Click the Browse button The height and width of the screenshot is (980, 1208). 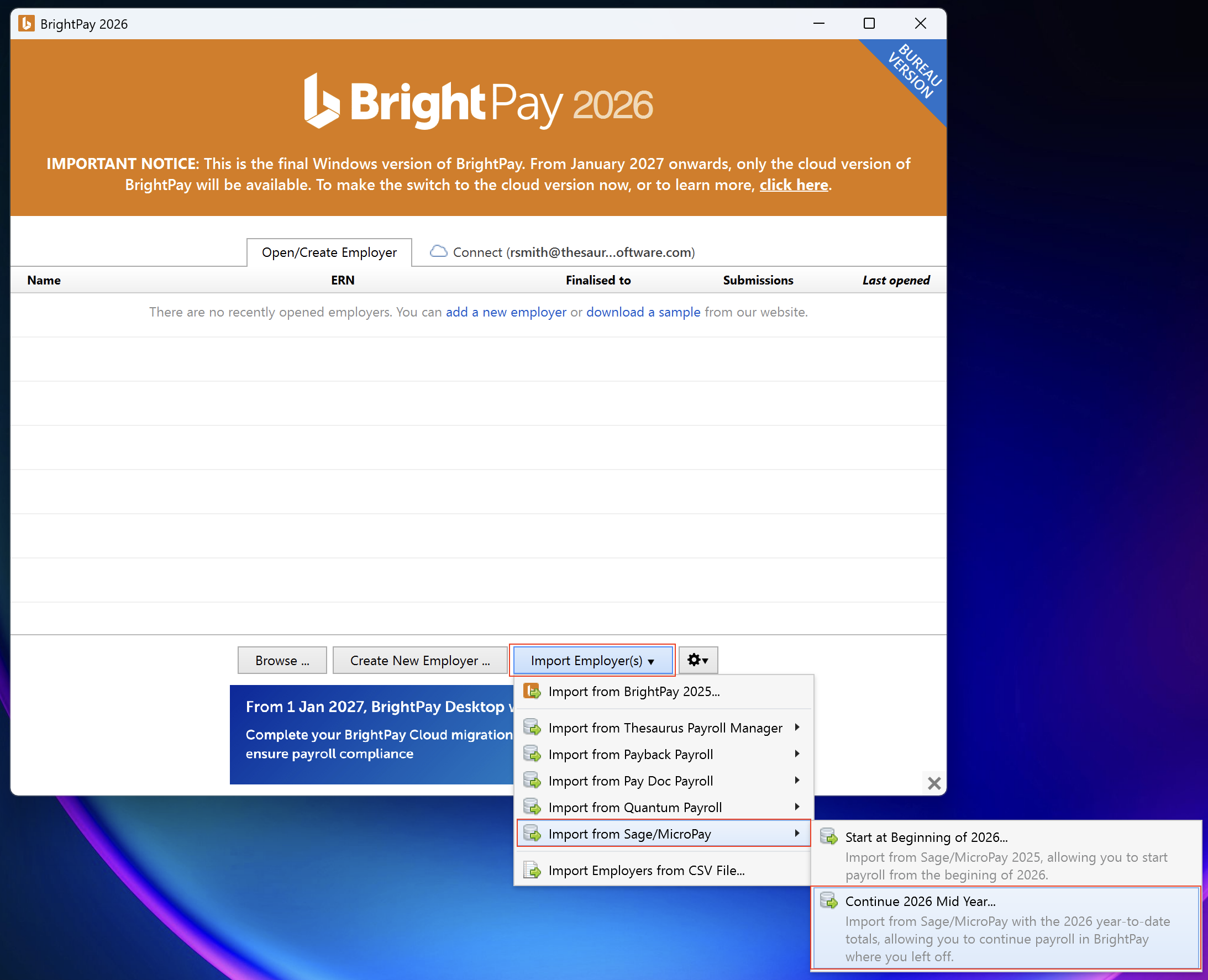(x=282, y=660)
